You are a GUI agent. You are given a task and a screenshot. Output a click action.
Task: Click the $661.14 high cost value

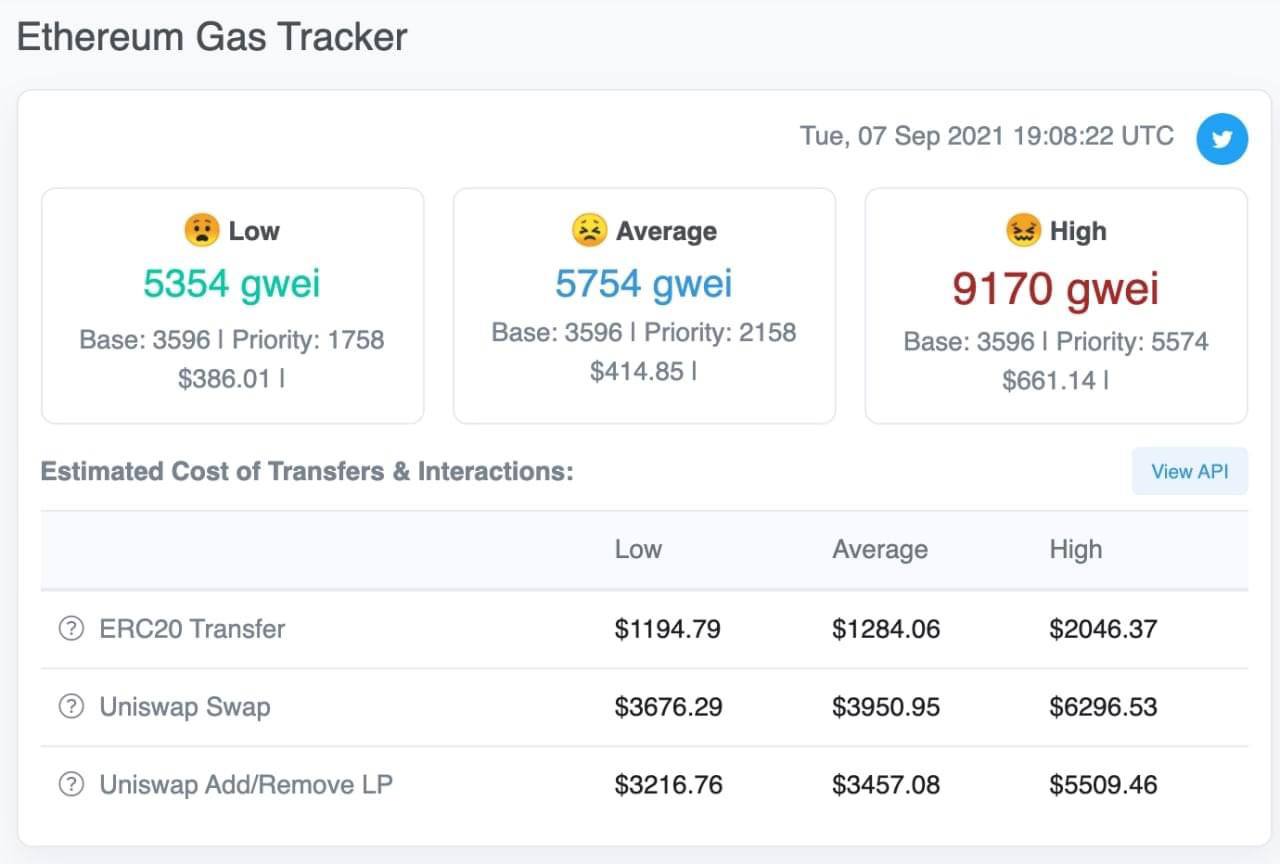click(x=1049, y=380)
